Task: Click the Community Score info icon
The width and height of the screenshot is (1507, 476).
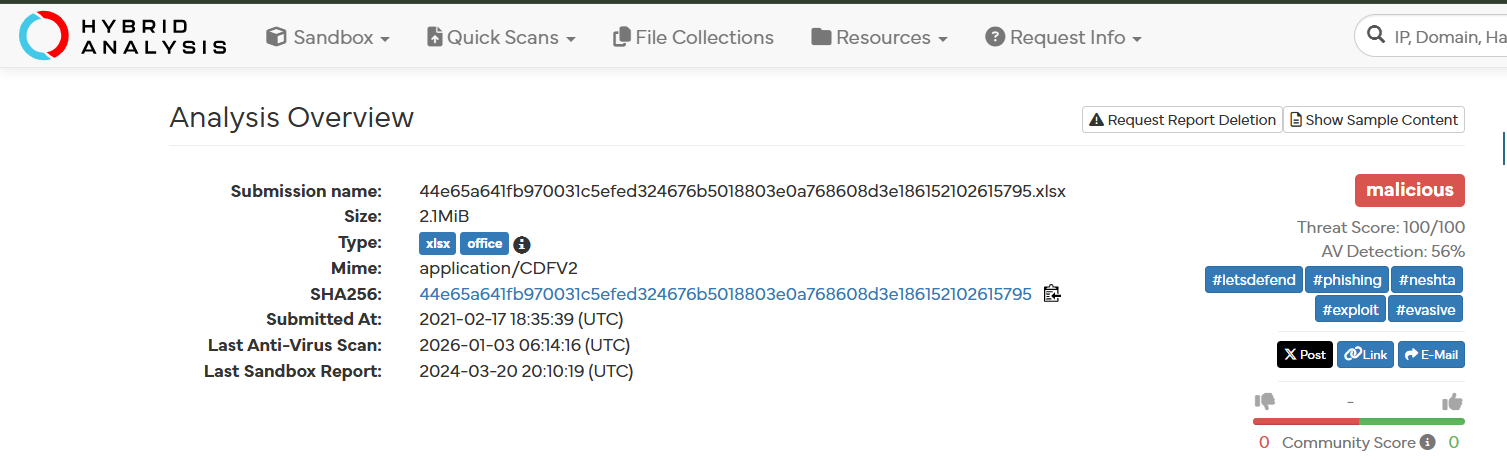Action: tap(1427, 442)
